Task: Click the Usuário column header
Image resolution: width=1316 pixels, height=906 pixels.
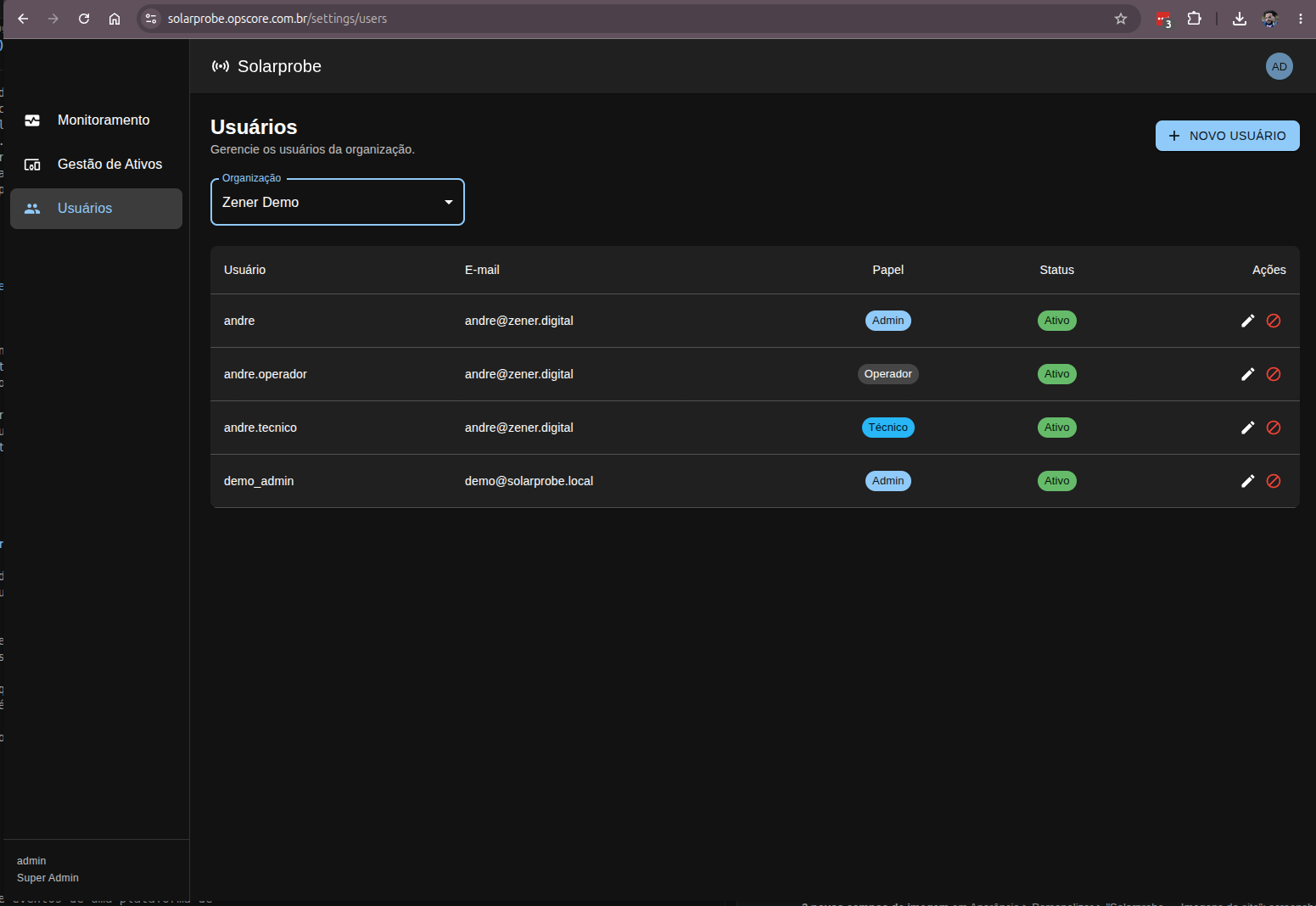Action: pos(244,270)
